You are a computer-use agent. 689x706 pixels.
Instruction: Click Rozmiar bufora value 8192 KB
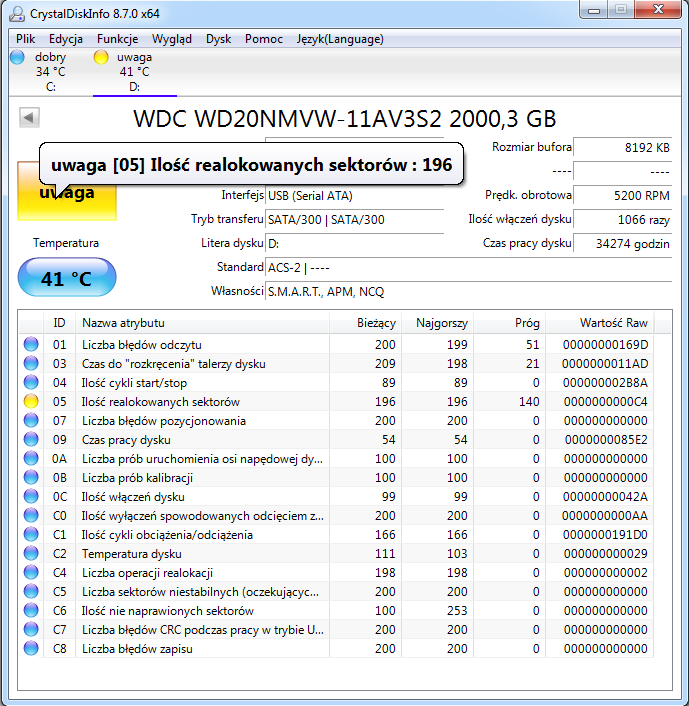coord(622,147)
